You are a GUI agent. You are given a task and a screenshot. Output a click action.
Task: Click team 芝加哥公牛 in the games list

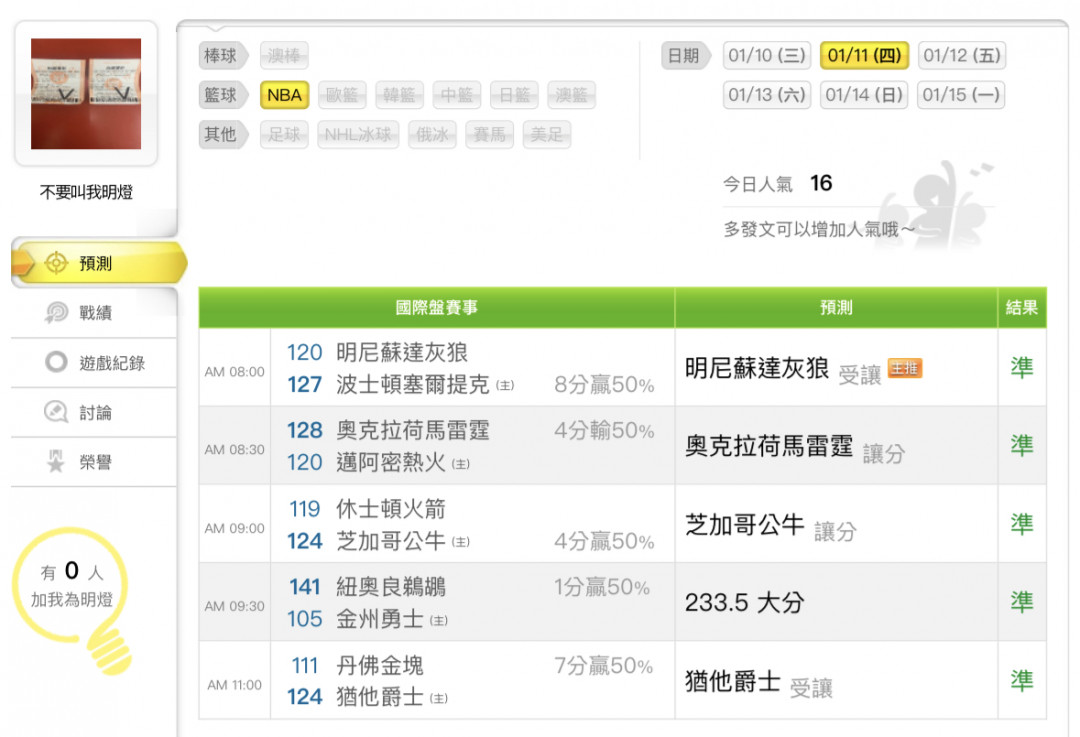click(x=391, y=541)
